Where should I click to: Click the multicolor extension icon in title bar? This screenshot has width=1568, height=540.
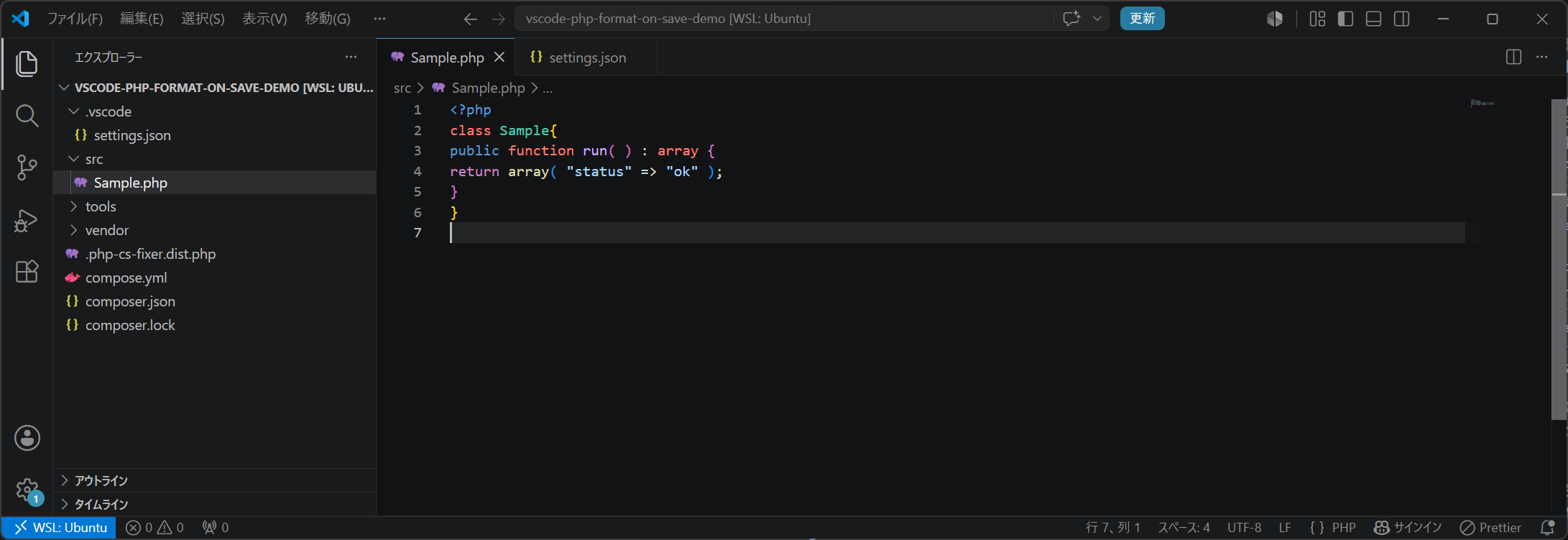(1275, 19)
